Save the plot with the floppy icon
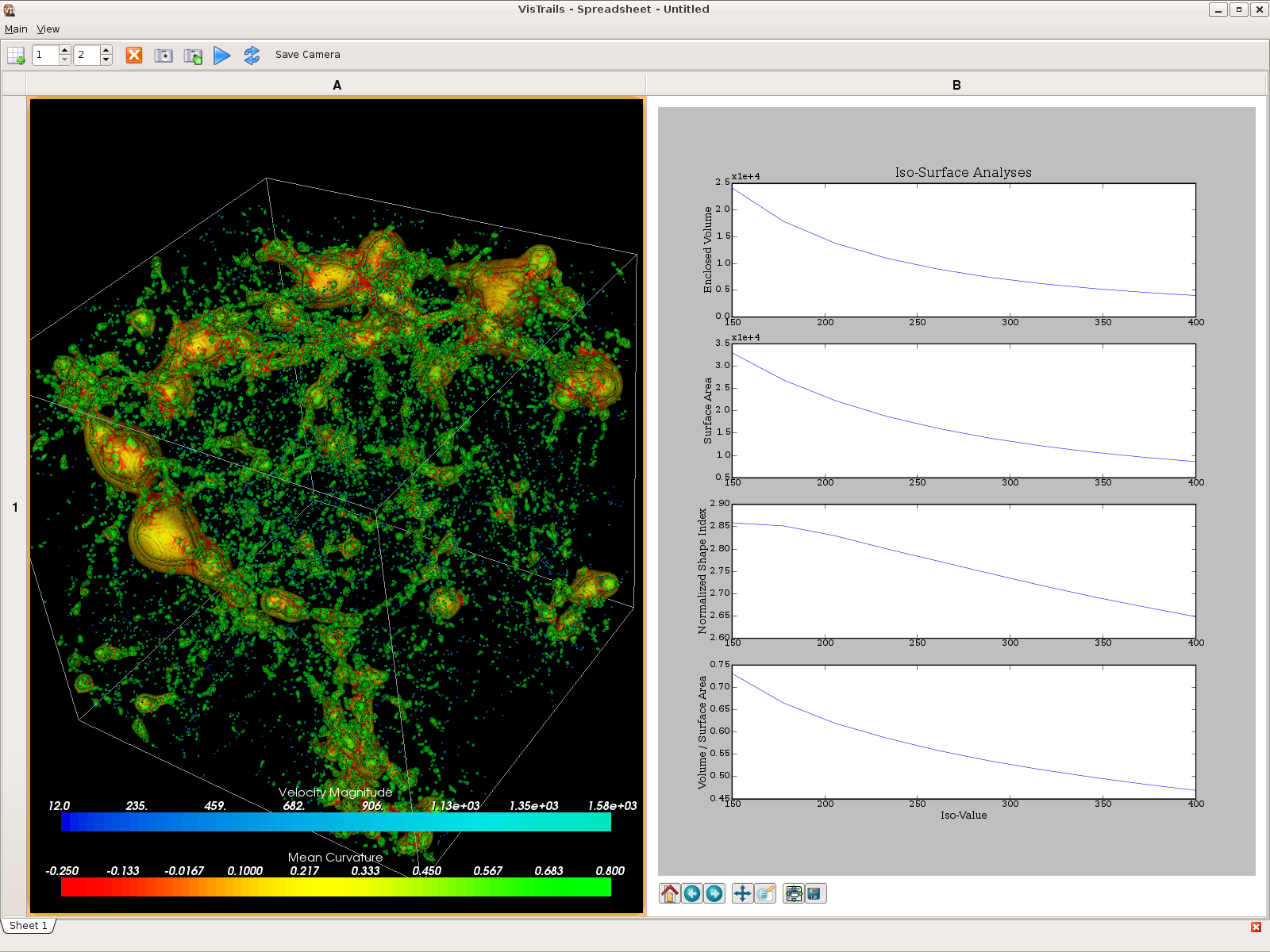 [815, 894]
